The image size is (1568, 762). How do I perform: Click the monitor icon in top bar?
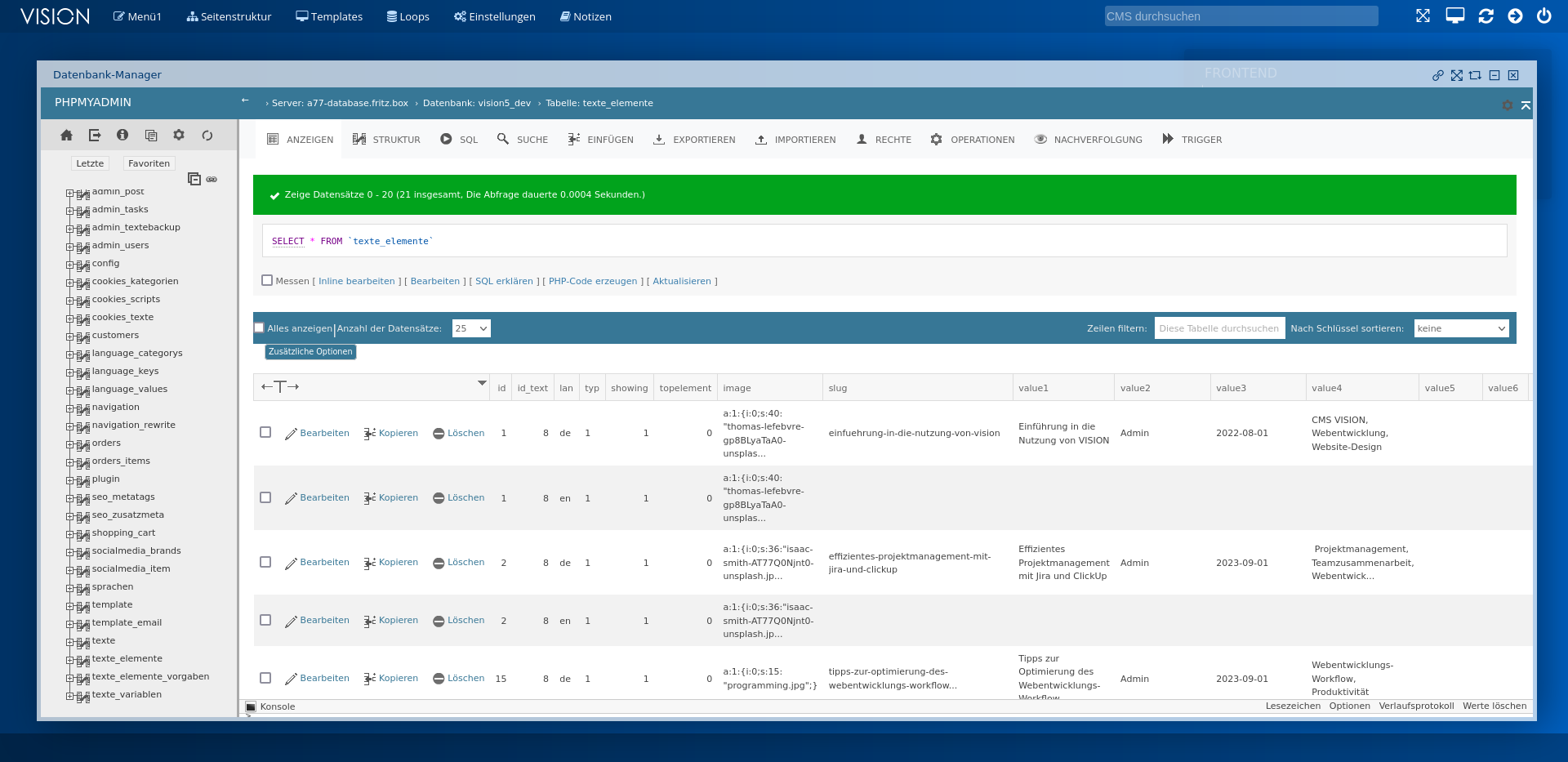(1454, 16)
